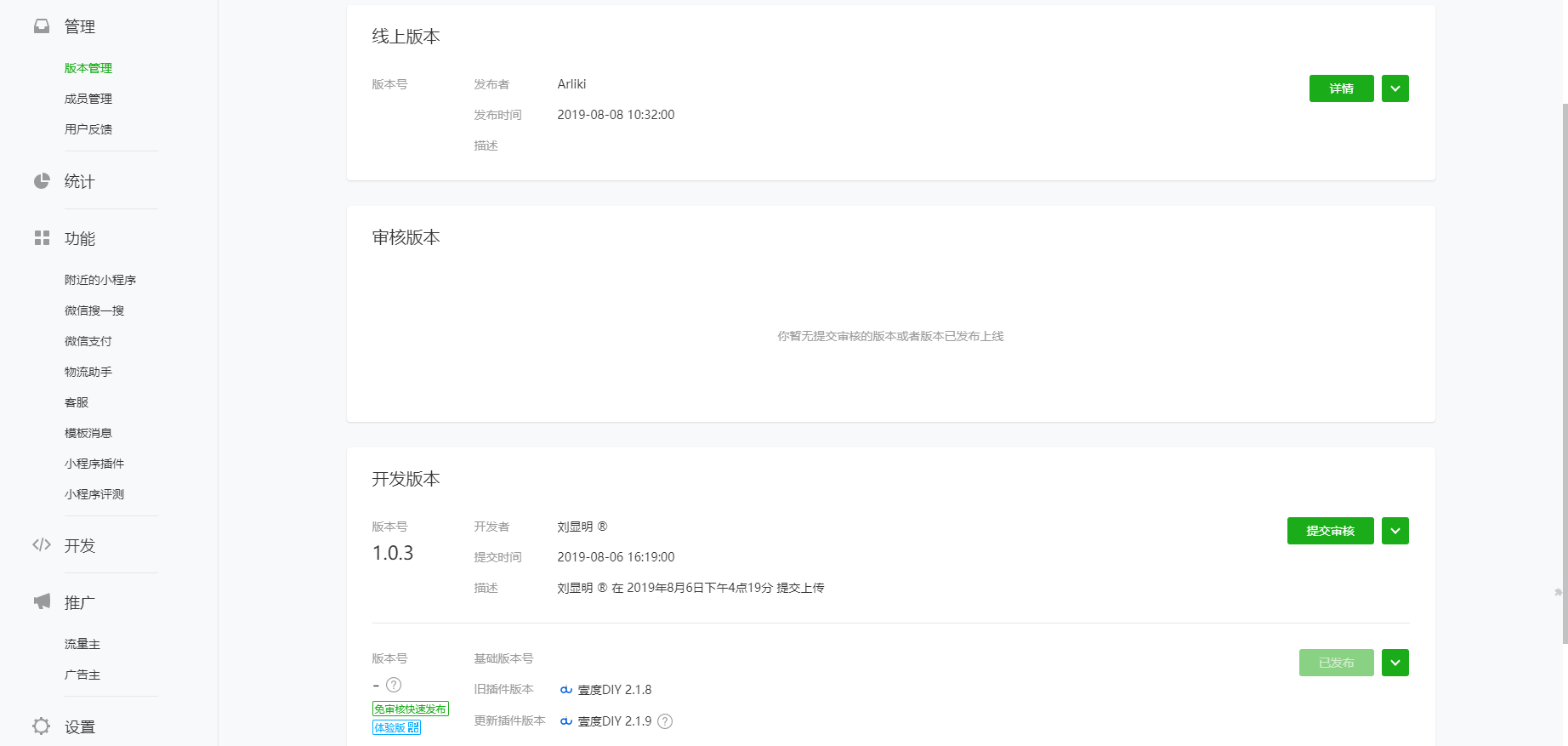
Task: Click the 免审核快速发布 tag
Action: 410,709
